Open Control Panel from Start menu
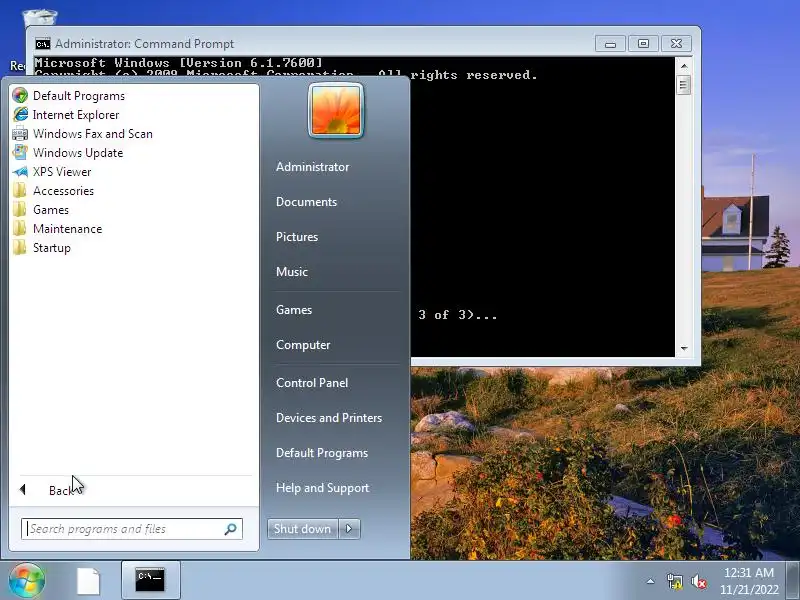The height and width of the screenshot is (600, 800). (x=312, y=383)
